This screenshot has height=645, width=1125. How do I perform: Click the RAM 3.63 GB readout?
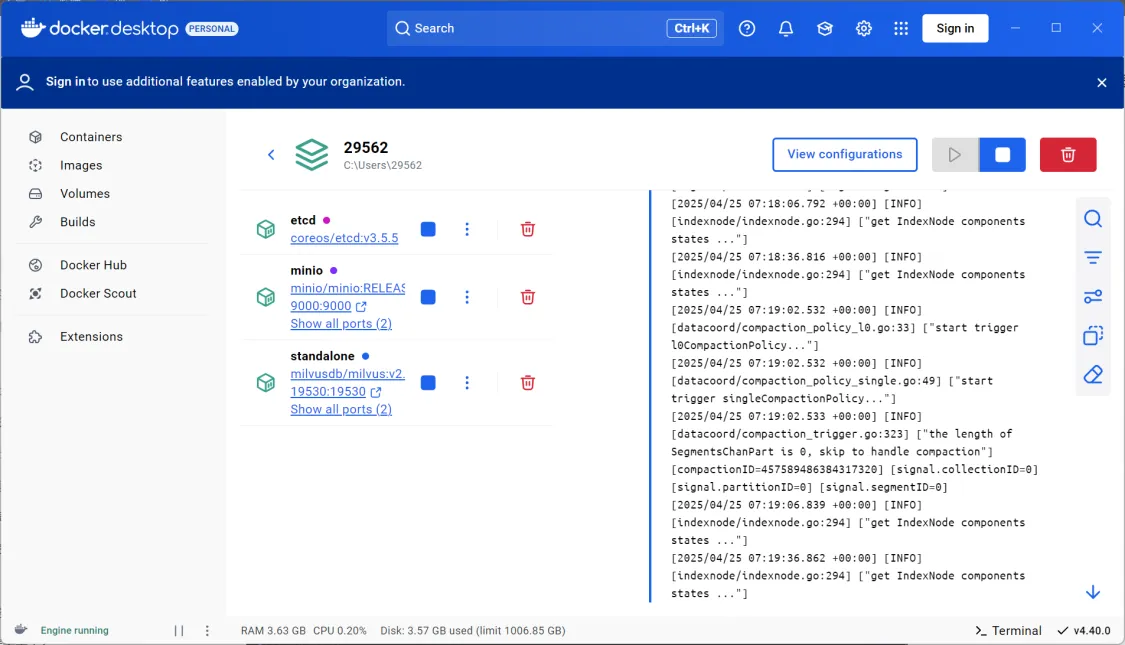tap(273, 631)
